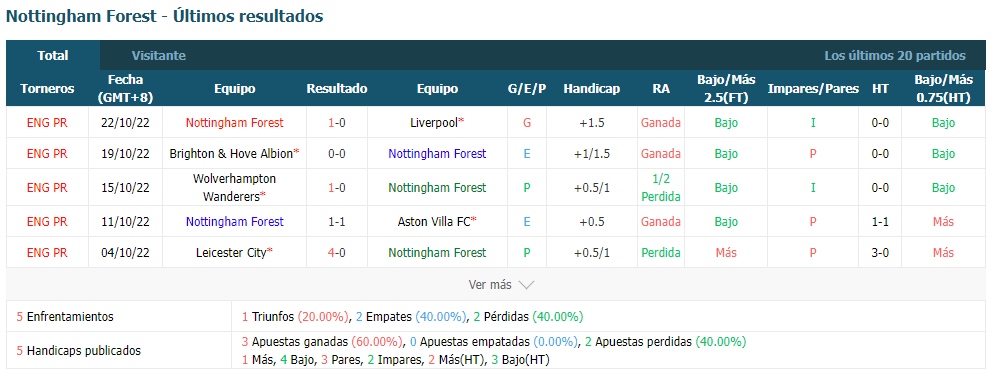995x379 pixels.
Task: Click ENG PR in the 04/10/22 row
Action: click(x=47, y=253)
